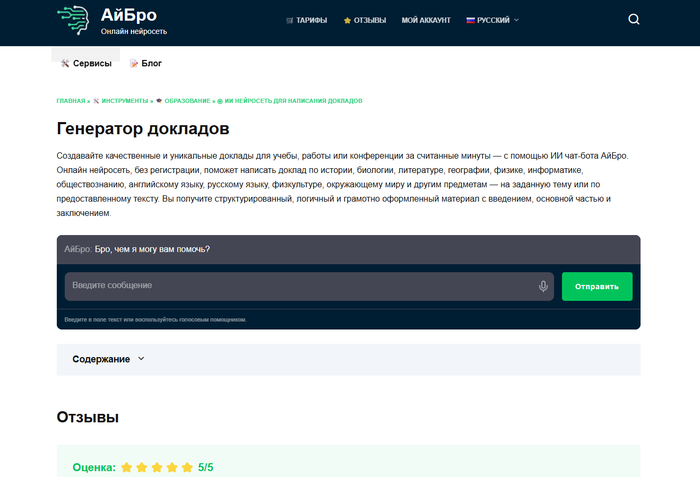Viewport: 700px width, 477px height.
Task: Follow the Главная breadcrumb link
Action: coord(71,101)
